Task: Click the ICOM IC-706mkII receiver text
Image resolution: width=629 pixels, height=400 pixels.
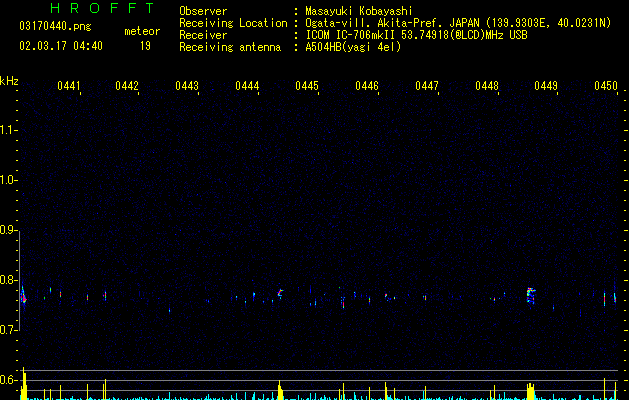Action: (x=416, y=35)
